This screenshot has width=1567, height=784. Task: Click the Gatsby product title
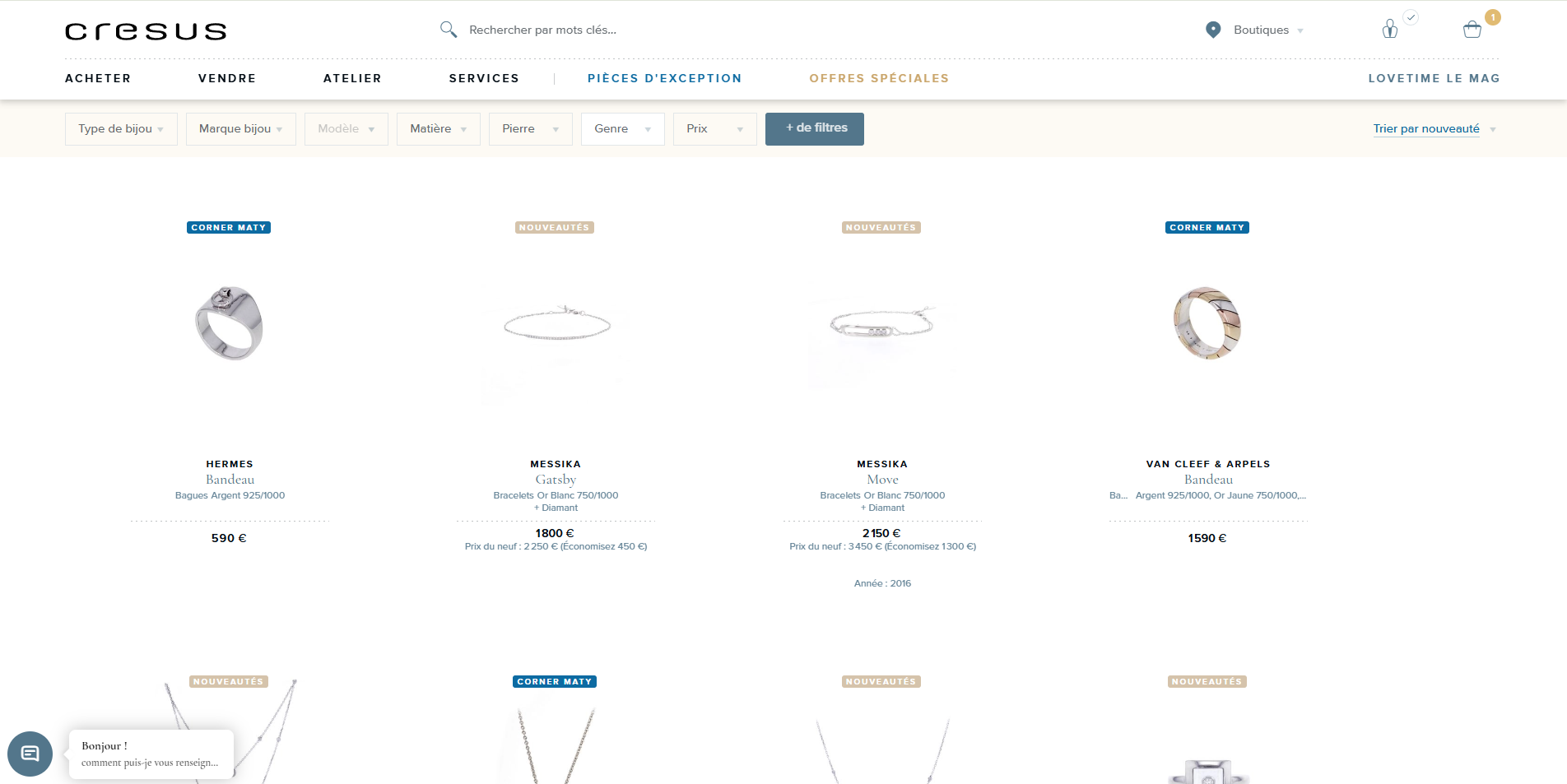pos(556,480)
